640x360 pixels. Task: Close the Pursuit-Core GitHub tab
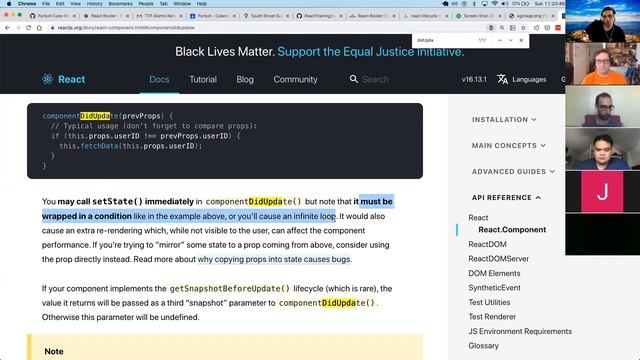coord(74,16)
